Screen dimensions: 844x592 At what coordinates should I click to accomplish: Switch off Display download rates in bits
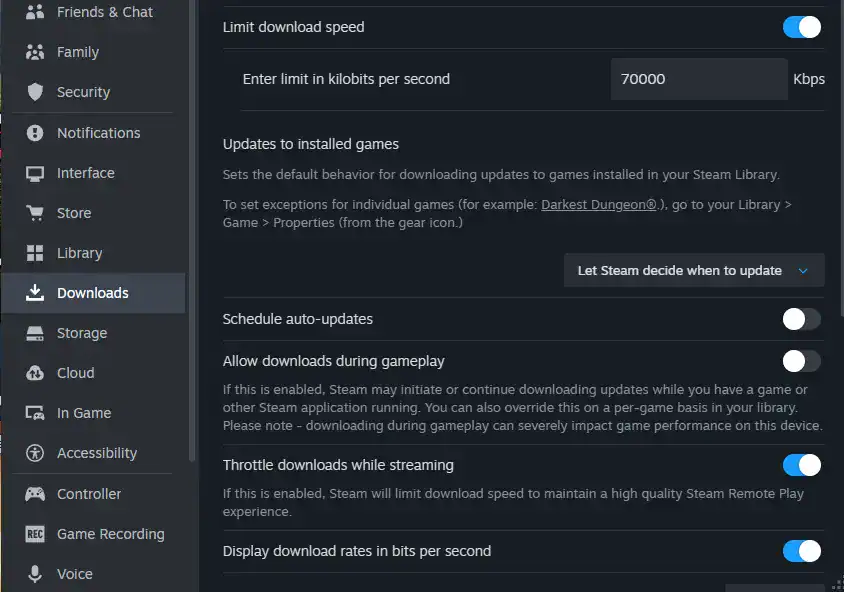click(801, 551)
